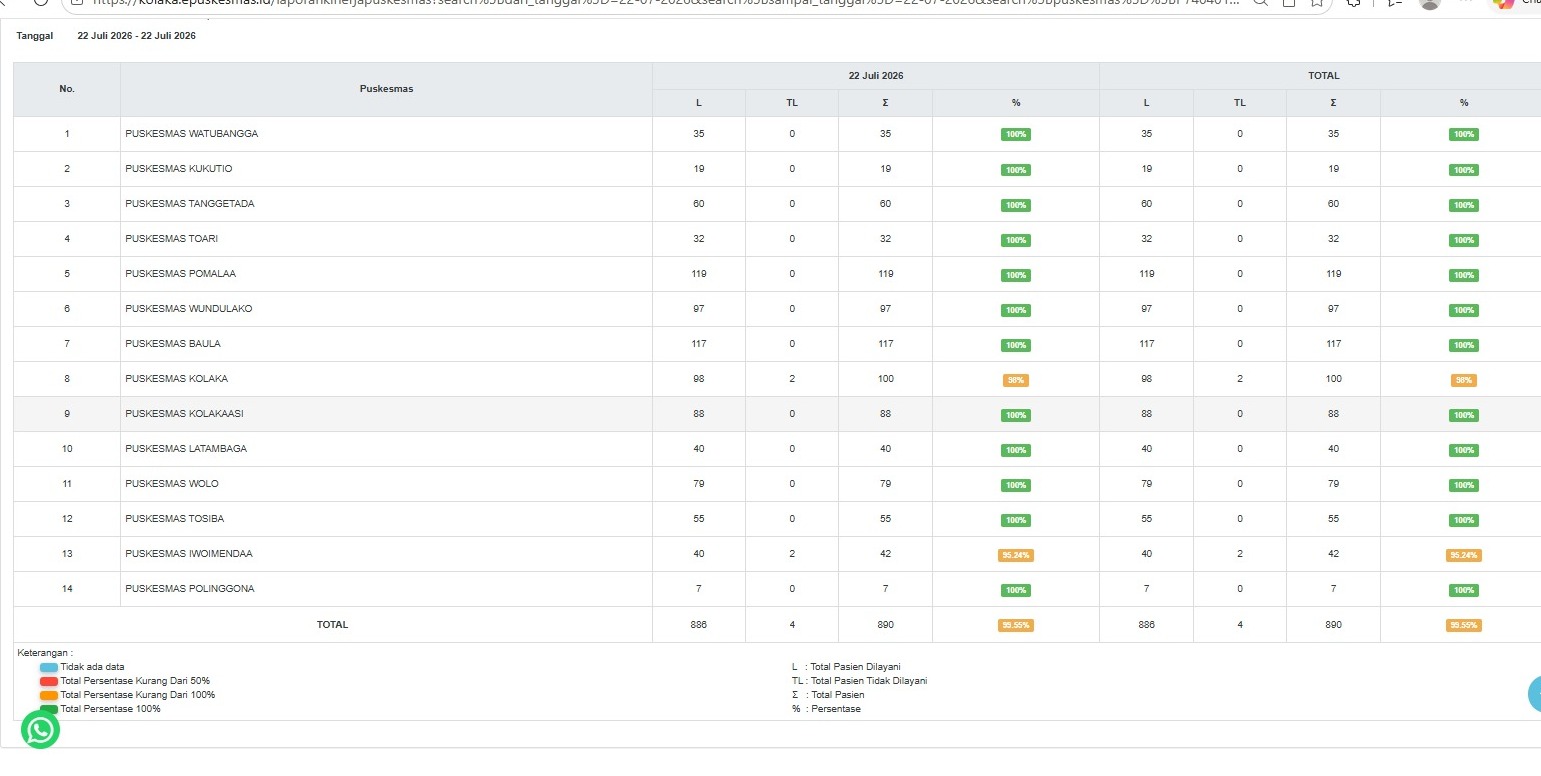The height and width of the screenshot is (776, 1541).
Task: Select PUSKESMAS KOLAKAASI row name
Action: point(185,414)
